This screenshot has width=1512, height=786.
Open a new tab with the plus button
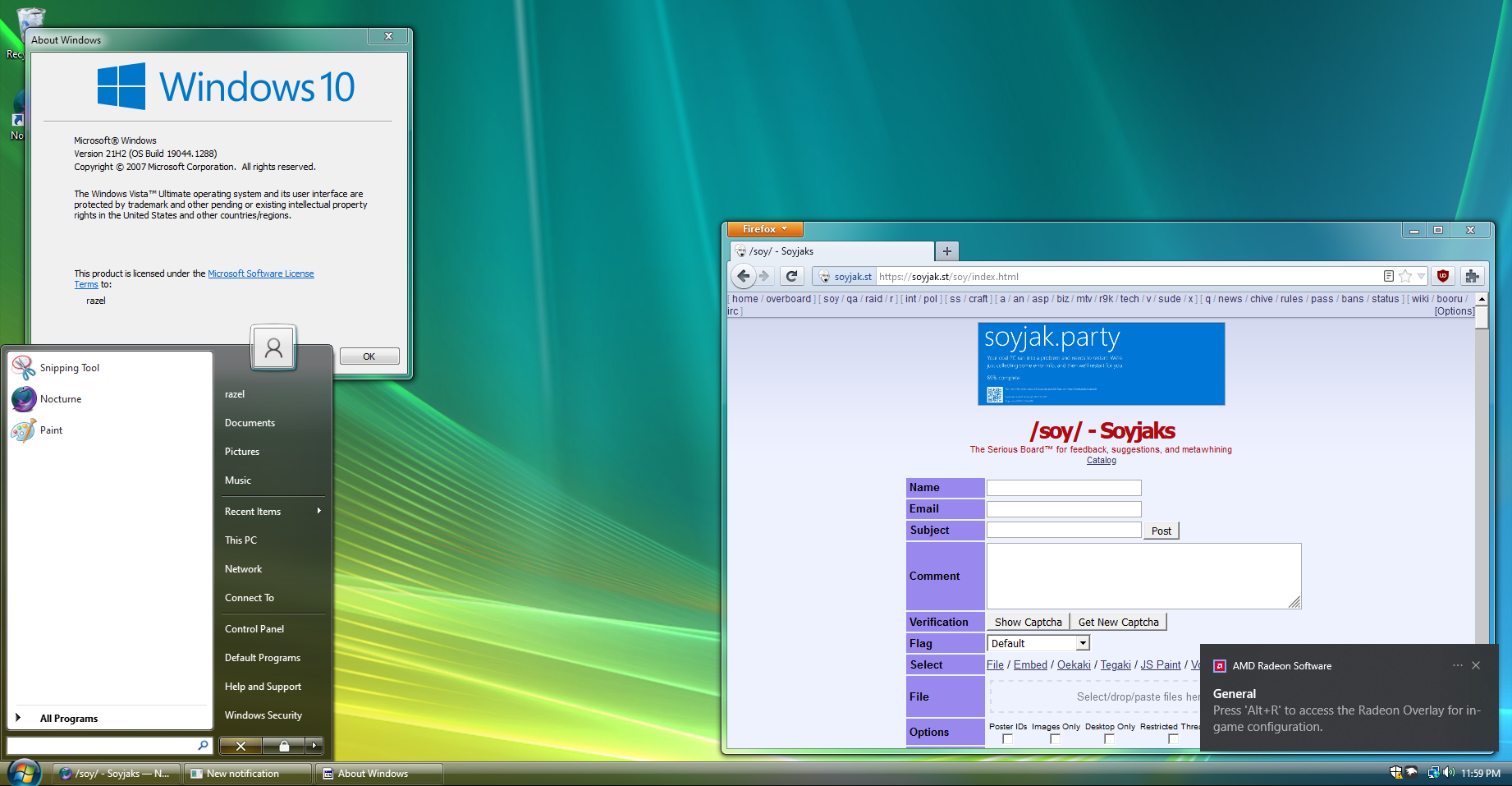point(947,251)
